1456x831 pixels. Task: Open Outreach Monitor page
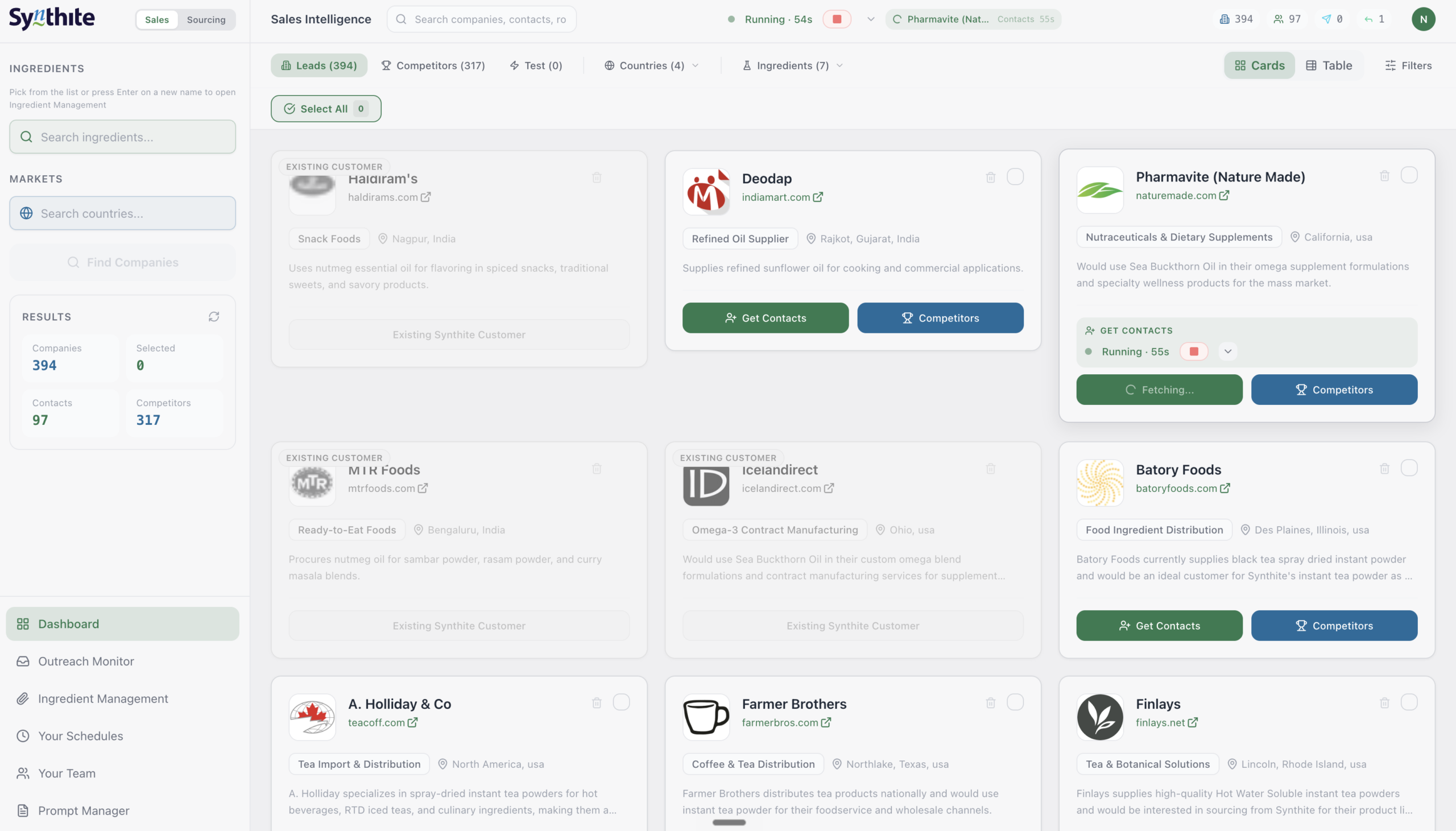pyautogui.click(x=123, y=661)
